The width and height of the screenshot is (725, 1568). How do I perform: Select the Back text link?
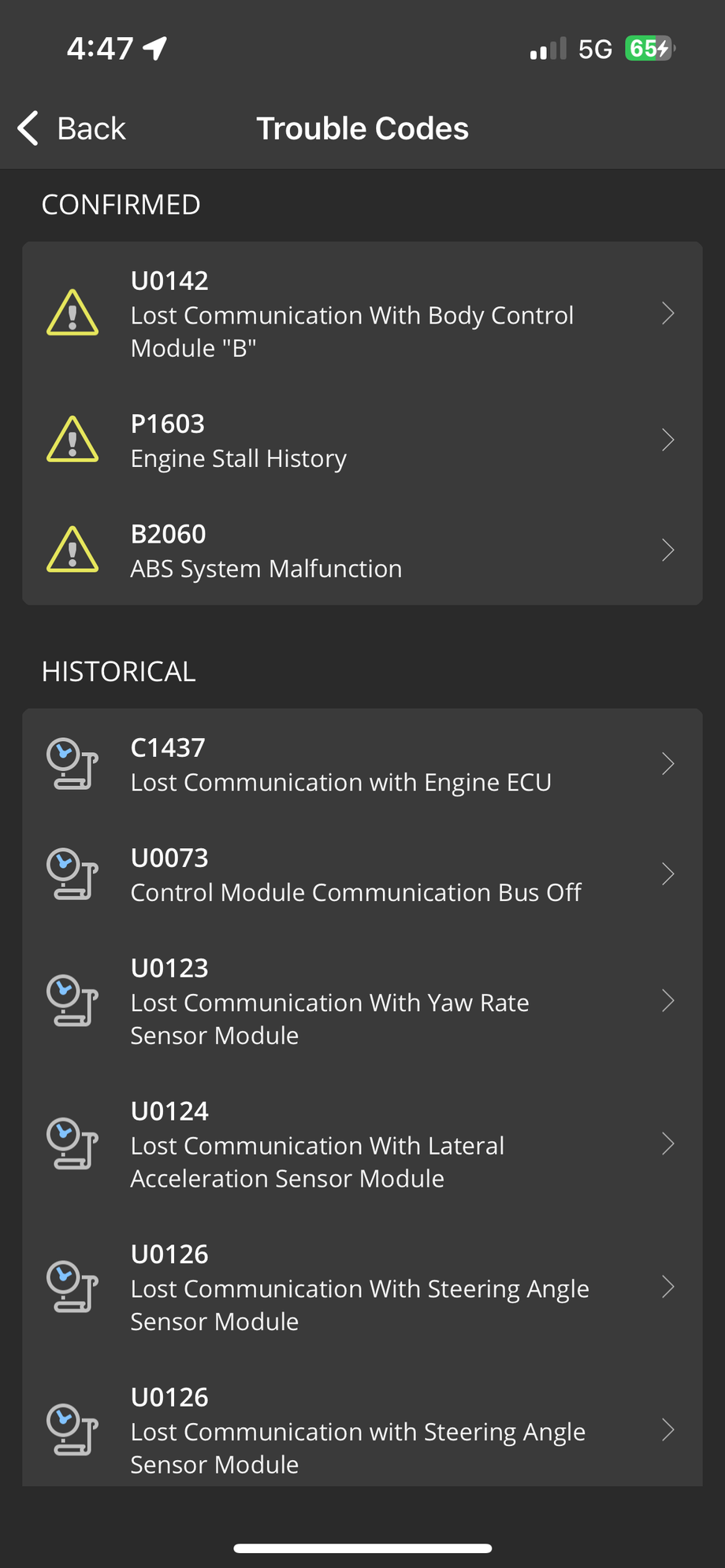pyautogui.click(x=91, y=128)
